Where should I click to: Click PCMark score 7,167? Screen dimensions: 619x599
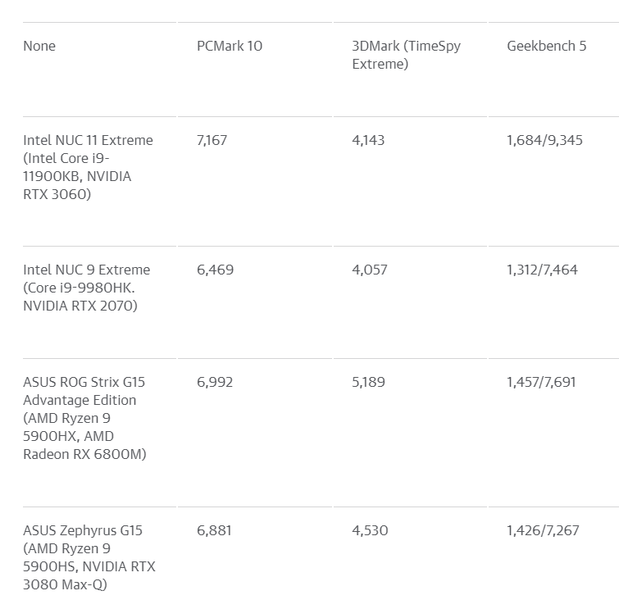point(212,140)
